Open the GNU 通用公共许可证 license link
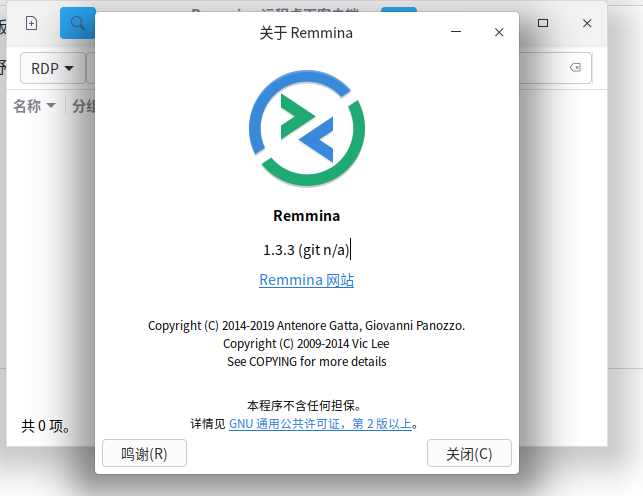Image resolution: width=643 pixels, height=496 pixels. 320,423
